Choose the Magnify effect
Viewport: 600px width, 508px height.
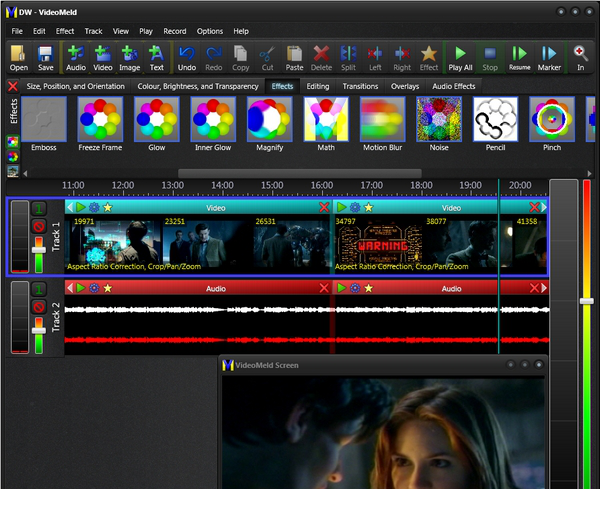[x=270, y=119]
